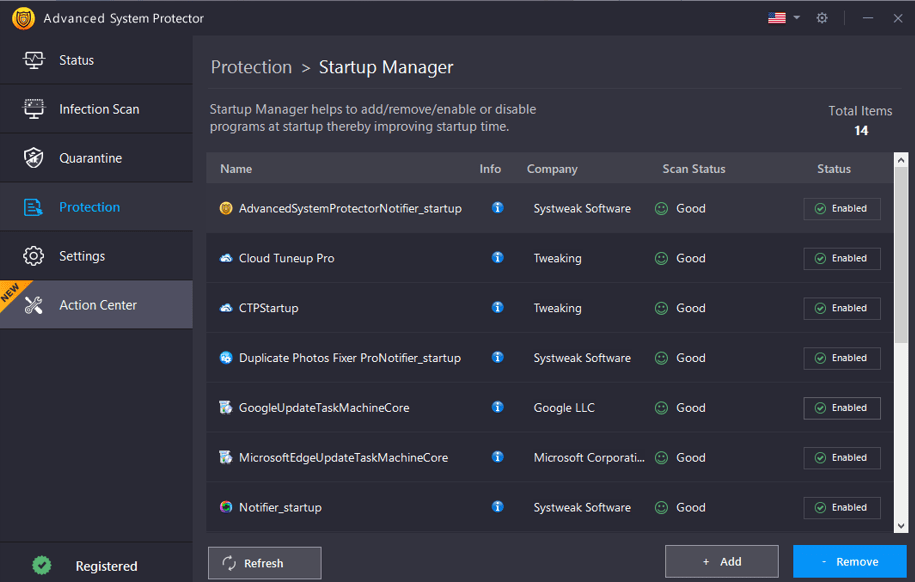Show info for Duplicate Photos Fixer ProNotifier_startup
The width and height of the screenshot is (915, 582).
point(497,357)
